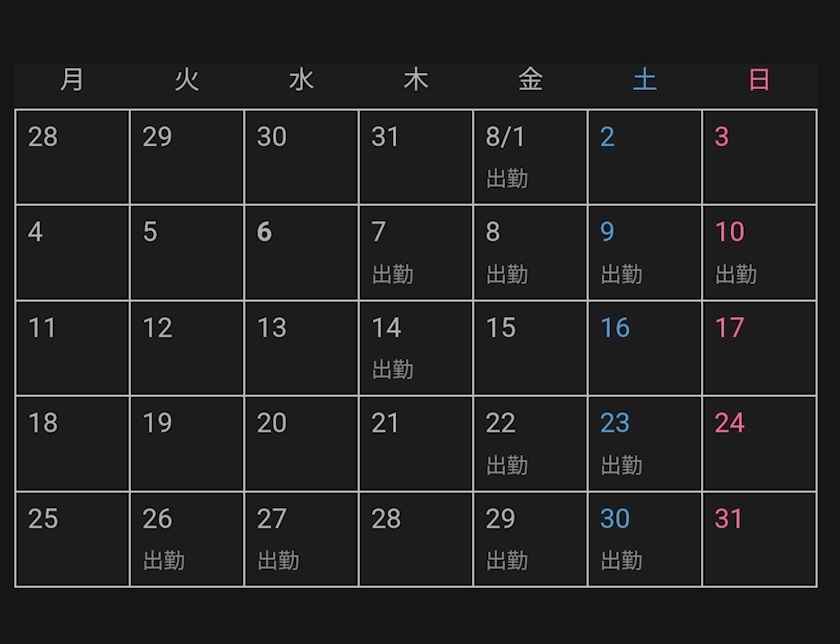Screen dimensions: 840x644
Task: Select Saturday the 30th
Action: [644, 539]
